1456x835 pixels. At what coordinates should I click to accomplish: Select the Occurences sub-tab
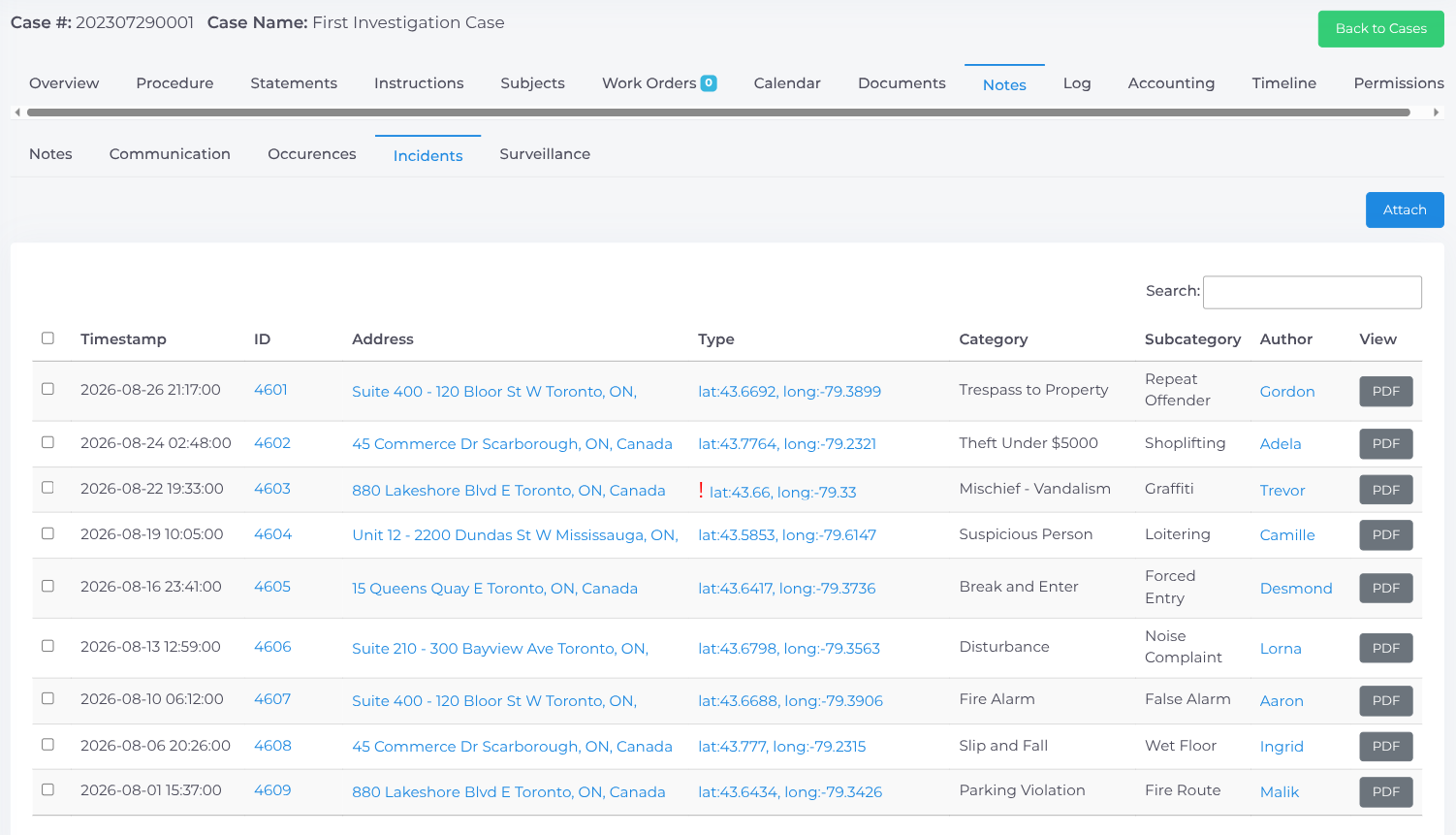(312, 154)
